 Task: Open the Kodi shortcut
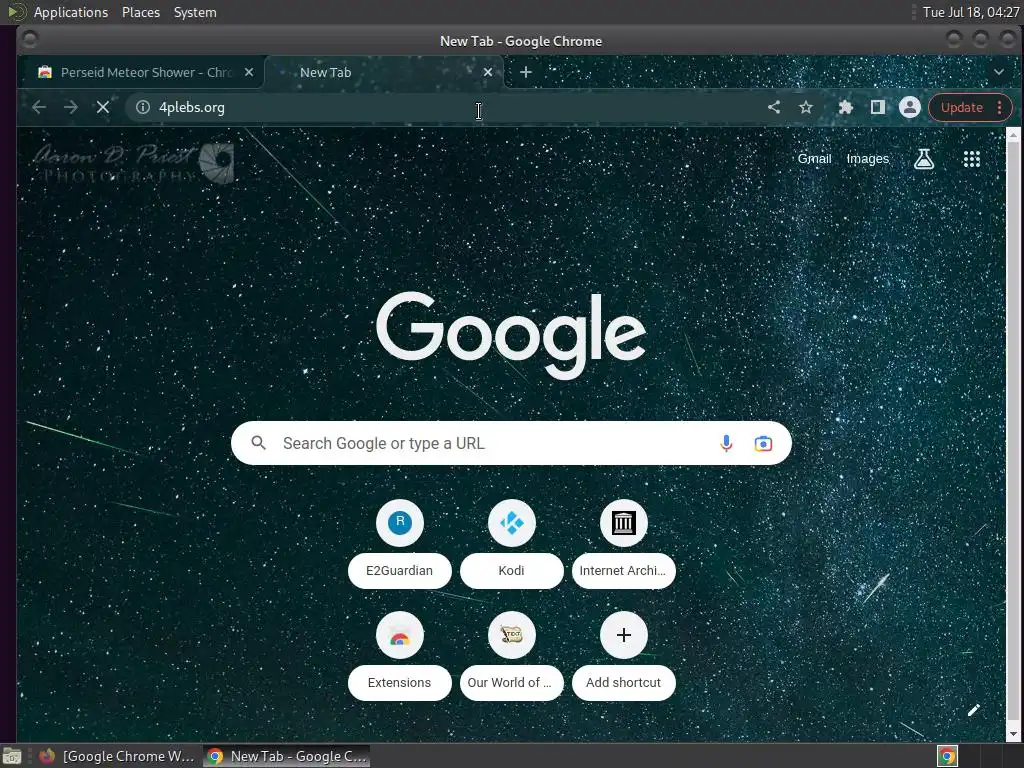[x=511, y=543]
